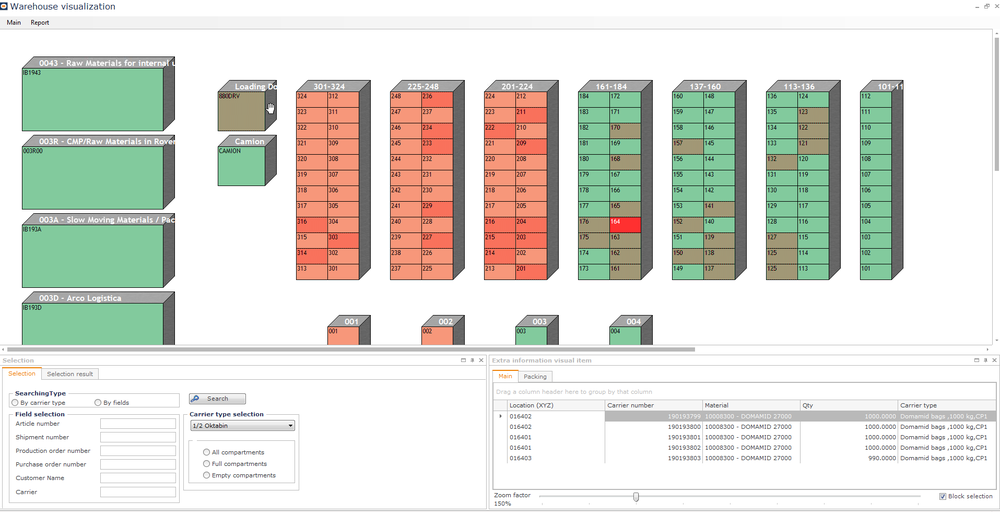The height and width of the screenshot is (512, 1000).
Task: Click the Article number input field
Action: 138,423
